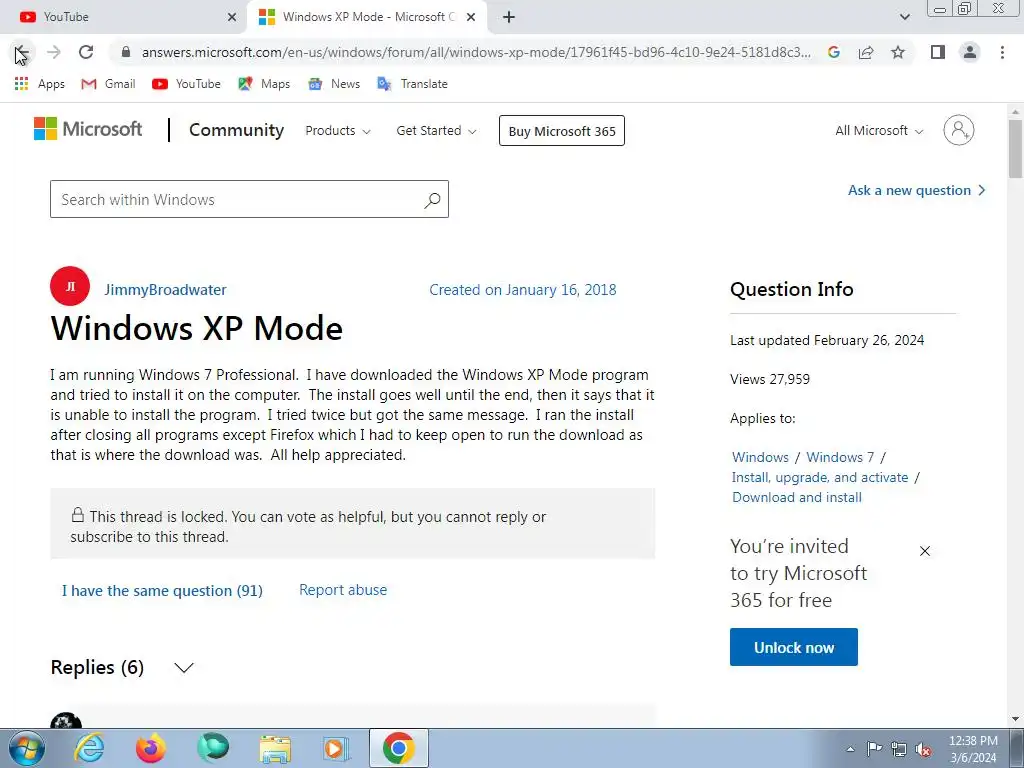Viewport: 1024px width, 768px height.
Task: Open Download and install link
Action: coord(797,497)
